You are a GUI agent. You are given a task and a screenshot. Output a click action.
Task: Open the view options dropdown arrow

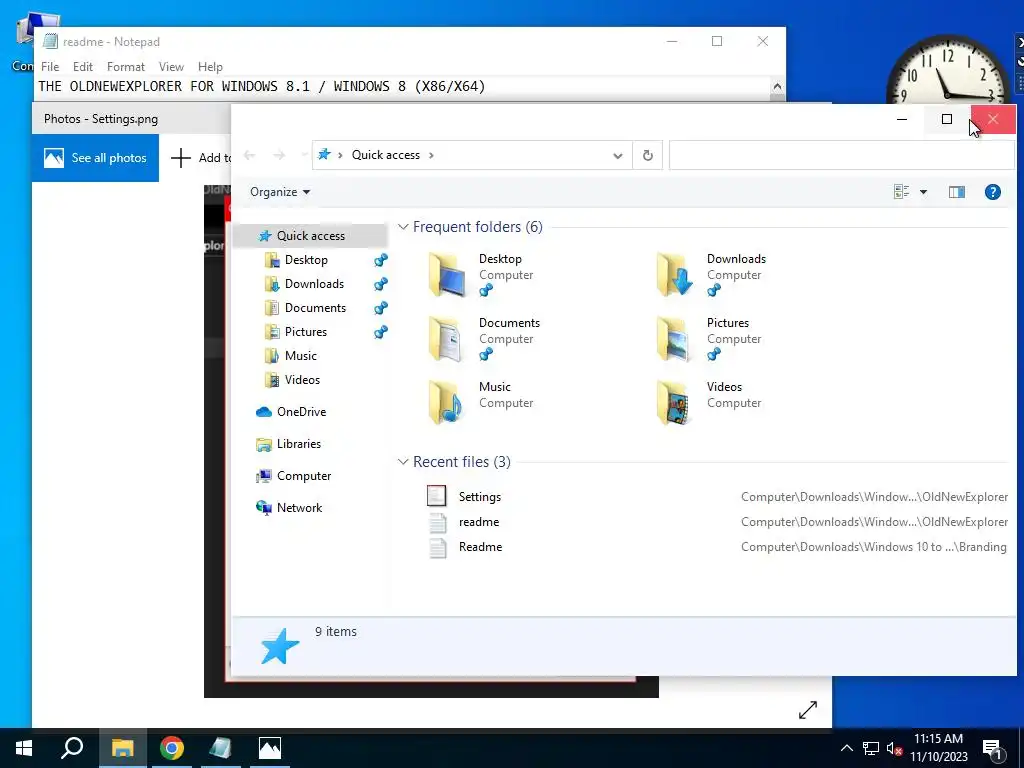coord(923,192)
